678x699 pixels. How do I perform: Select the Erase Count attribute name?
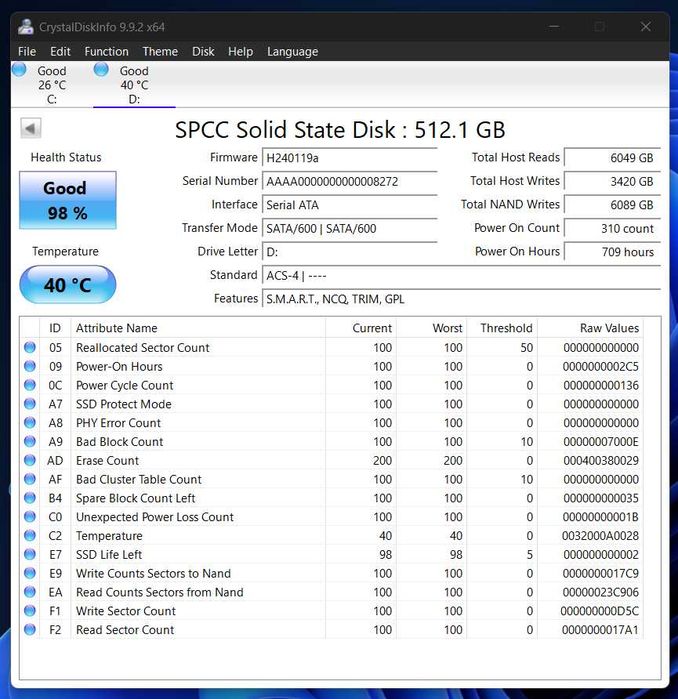click(x=107, y=461)
